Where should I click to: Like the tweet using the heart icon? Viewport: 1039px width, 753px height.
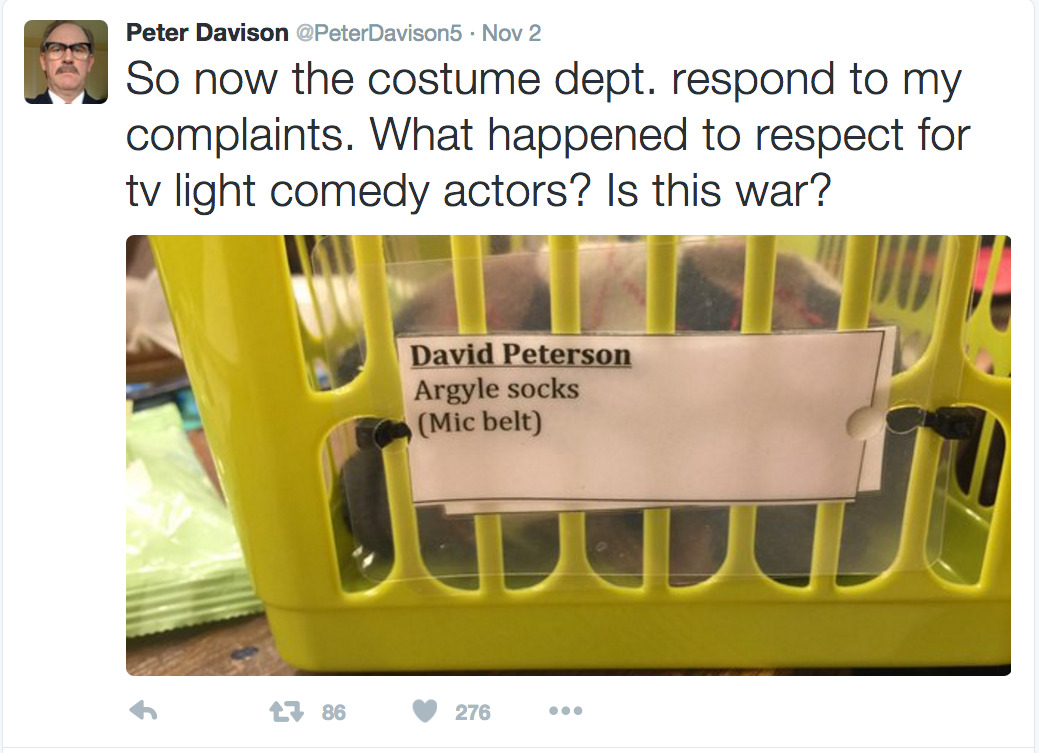[x=425, y=711]
